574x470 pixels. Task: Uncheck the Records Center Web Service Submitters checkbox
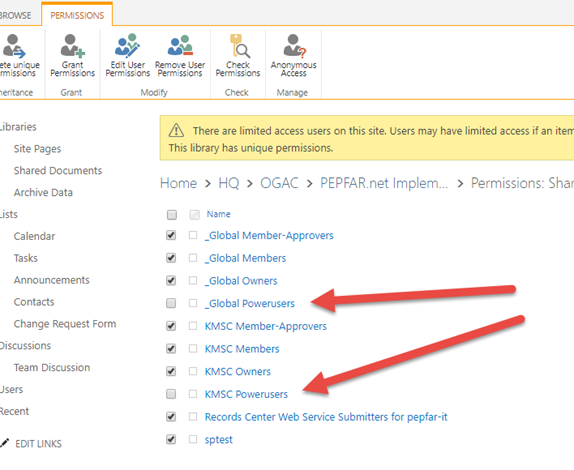coord(171,417)
